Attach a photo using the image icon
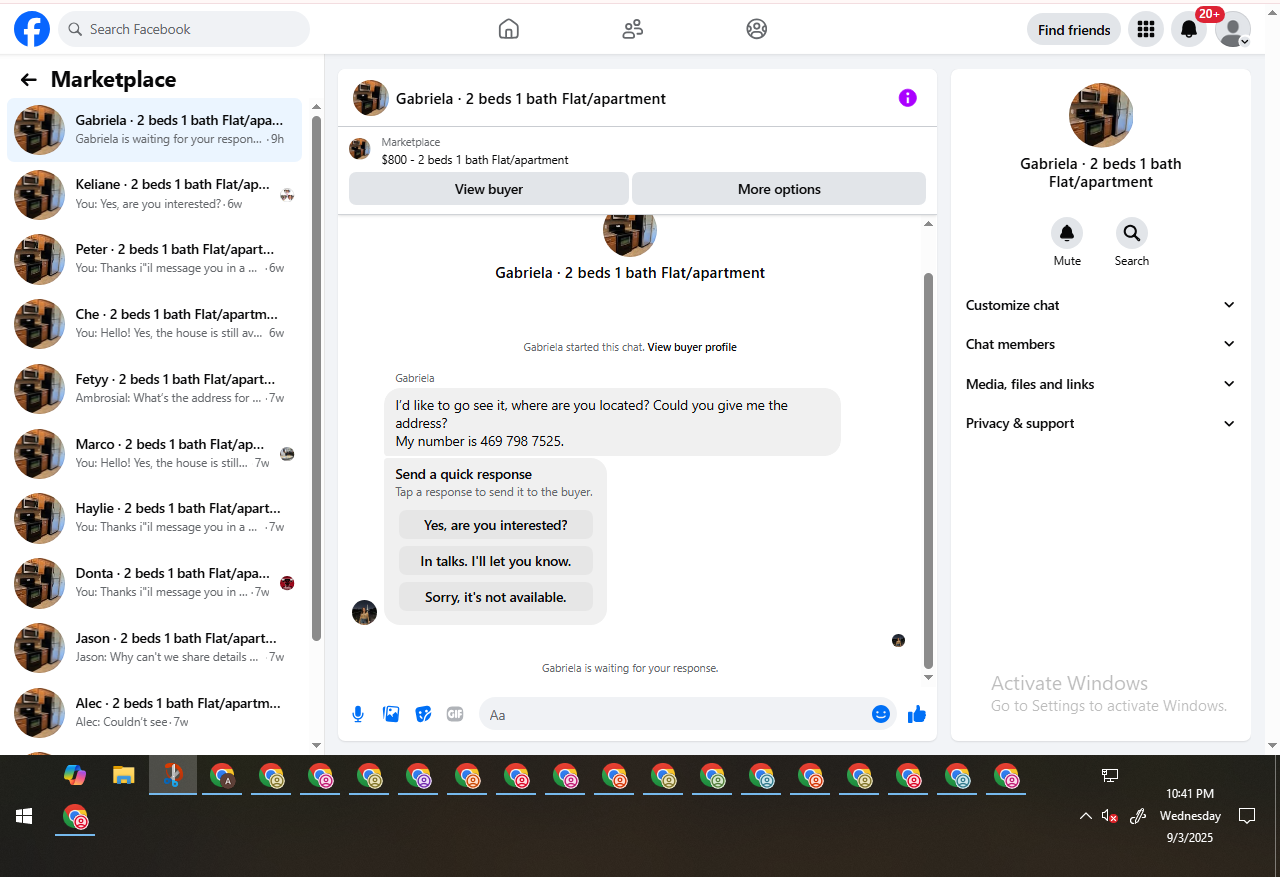 click(391, 714)
